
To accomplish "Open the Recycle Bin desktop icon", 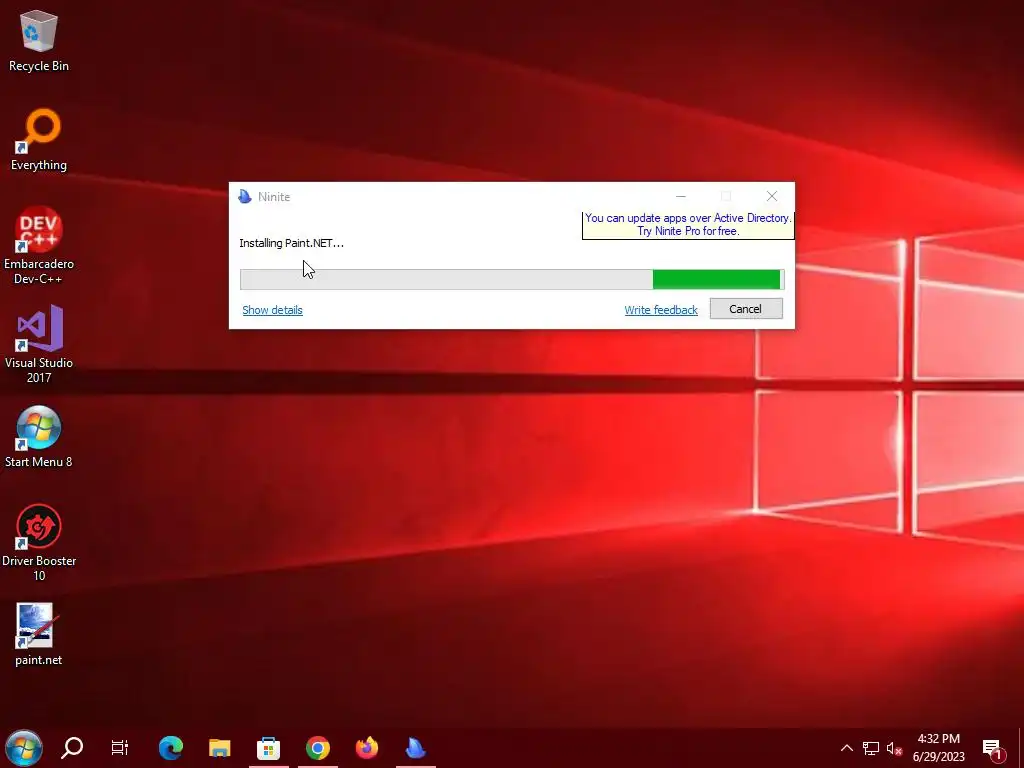I will 39,41.
